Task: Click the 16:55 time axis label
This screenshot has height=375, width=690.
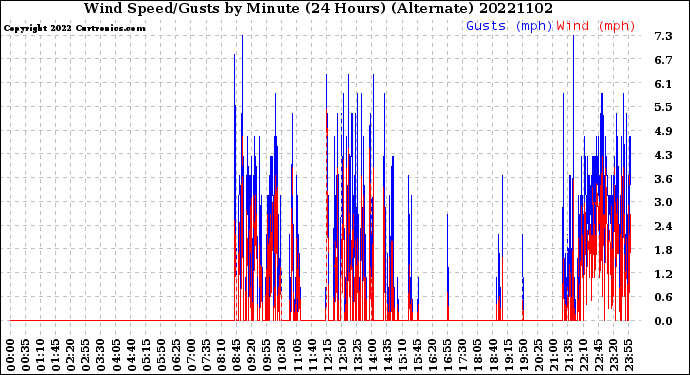Action: (447, 355)
